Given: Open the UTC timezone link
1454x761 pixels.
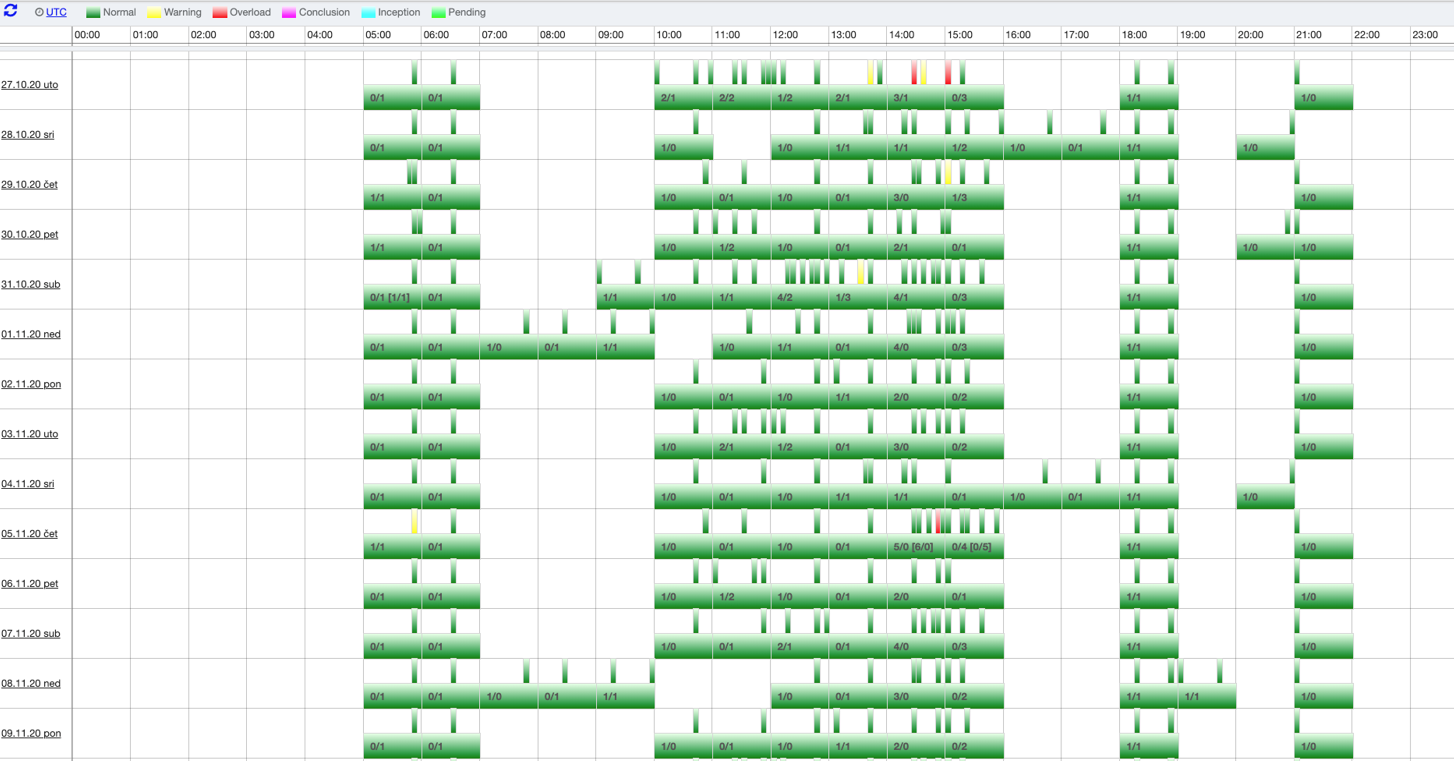Looking at the screenshot, I should tap(57, 13).
